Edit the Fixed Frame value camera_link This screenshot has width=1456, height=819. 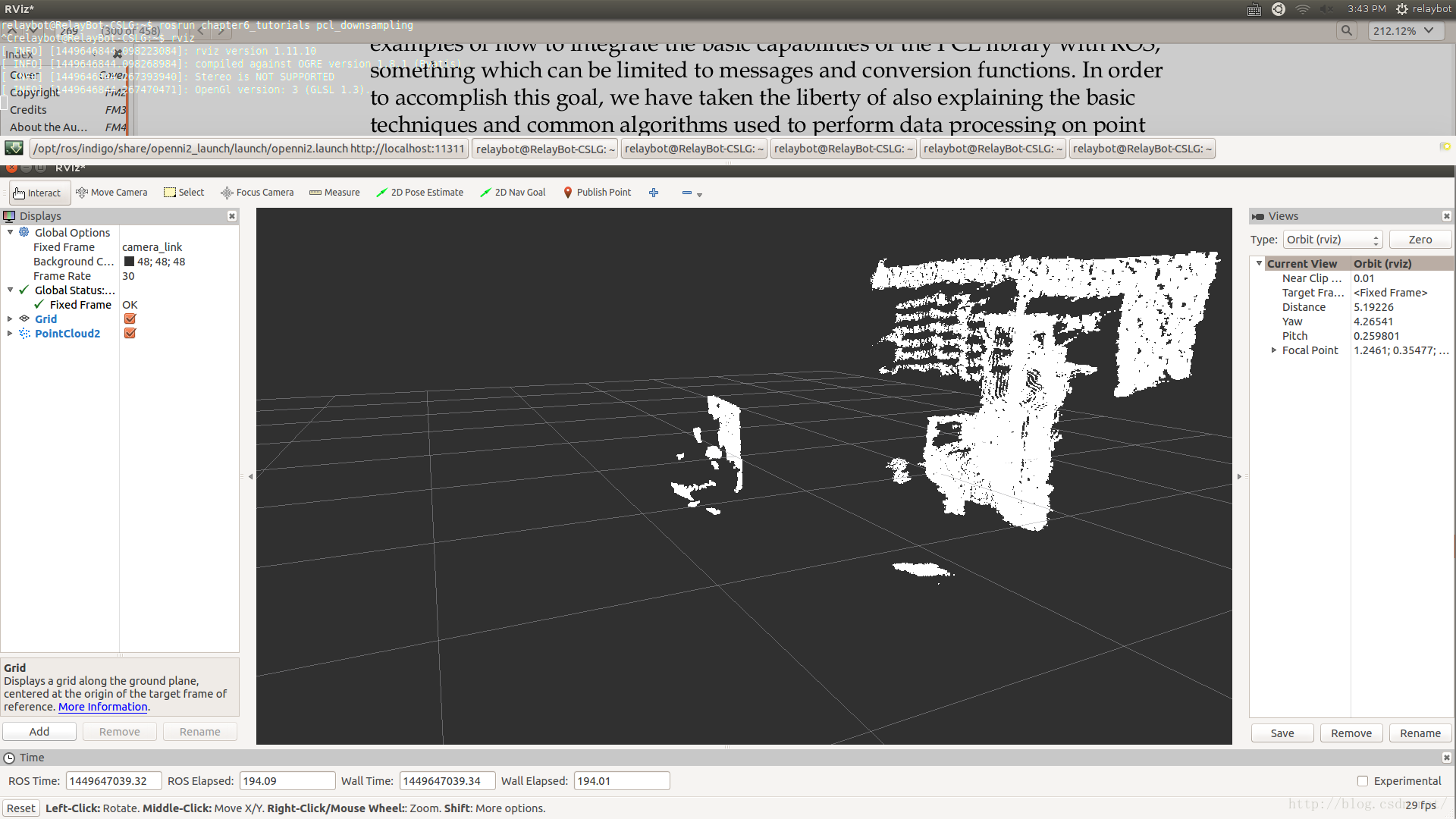pyautogui.click(x=152, y=247)
